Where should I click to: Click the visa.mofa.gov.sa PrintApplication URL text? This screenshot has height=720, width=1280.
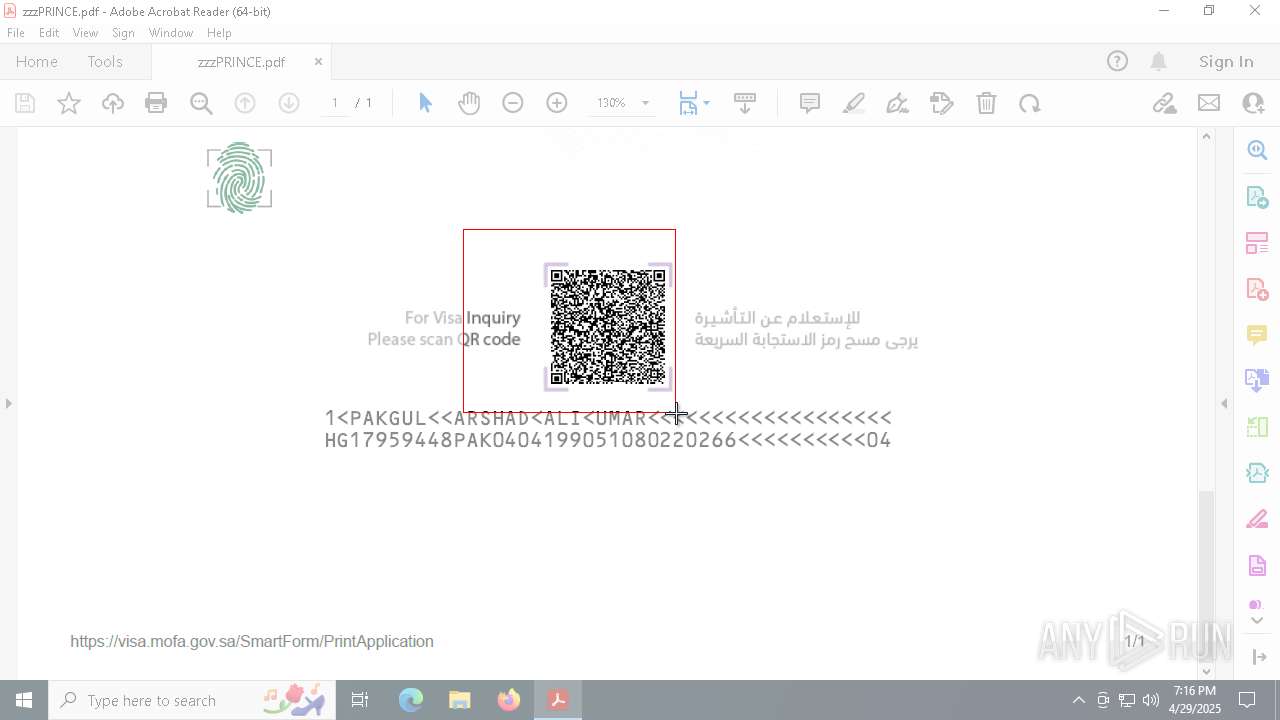coord(252,641)
